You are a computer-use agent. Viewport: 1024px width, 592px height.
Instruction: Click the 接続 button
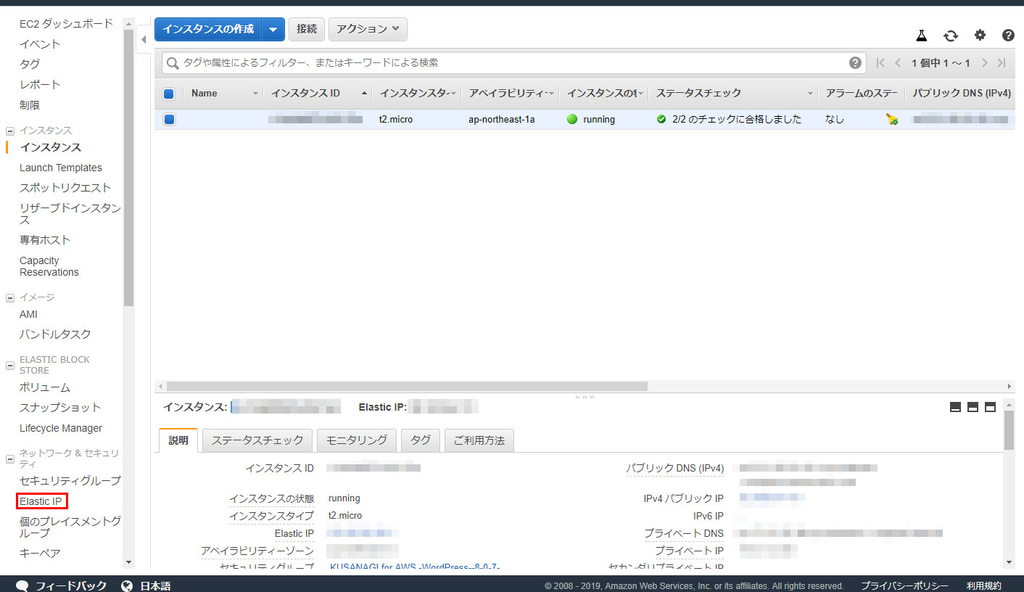click(x=306, y=28)
